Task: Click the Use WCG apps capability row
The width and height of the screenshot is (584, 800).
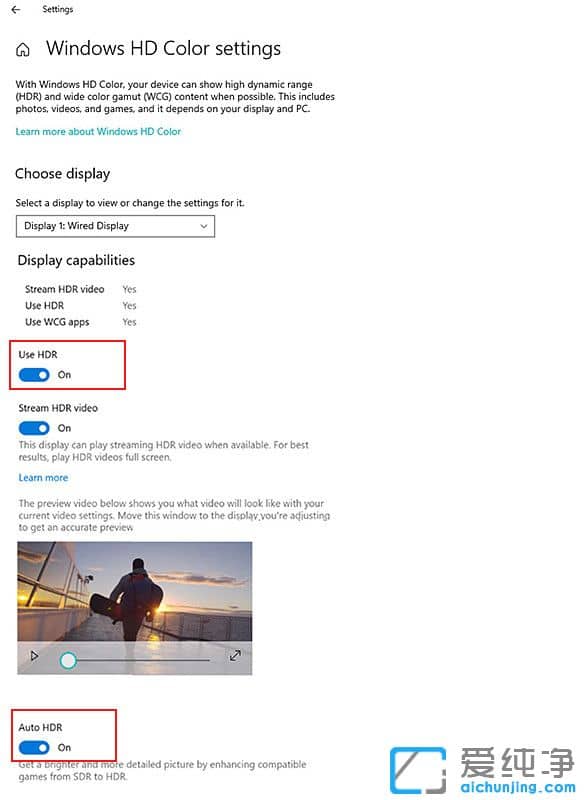Action: click(x=81, y=322)
